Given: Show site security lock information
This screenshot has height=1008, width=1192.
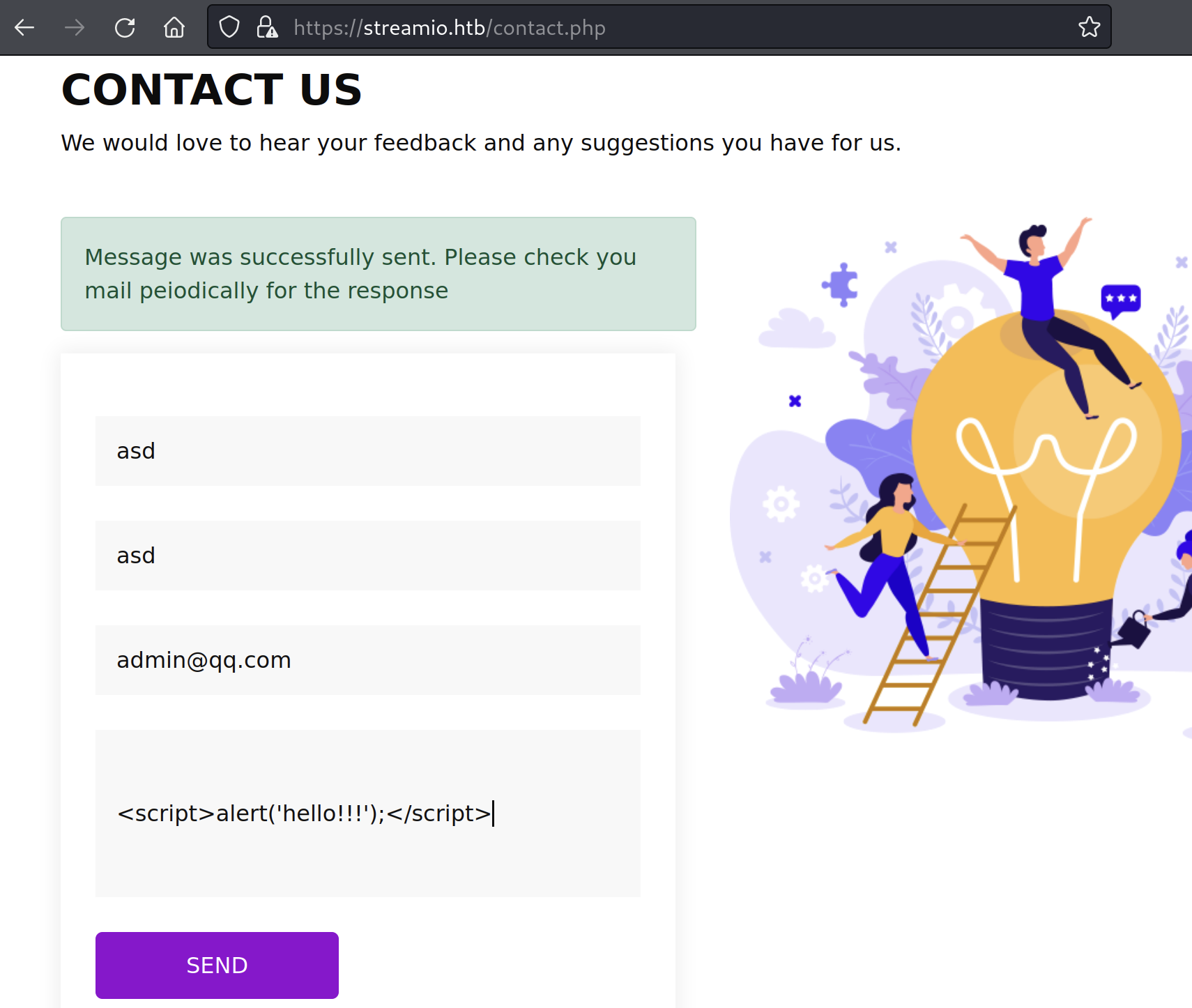Looking at the screenshot, I should pos(267,28).
